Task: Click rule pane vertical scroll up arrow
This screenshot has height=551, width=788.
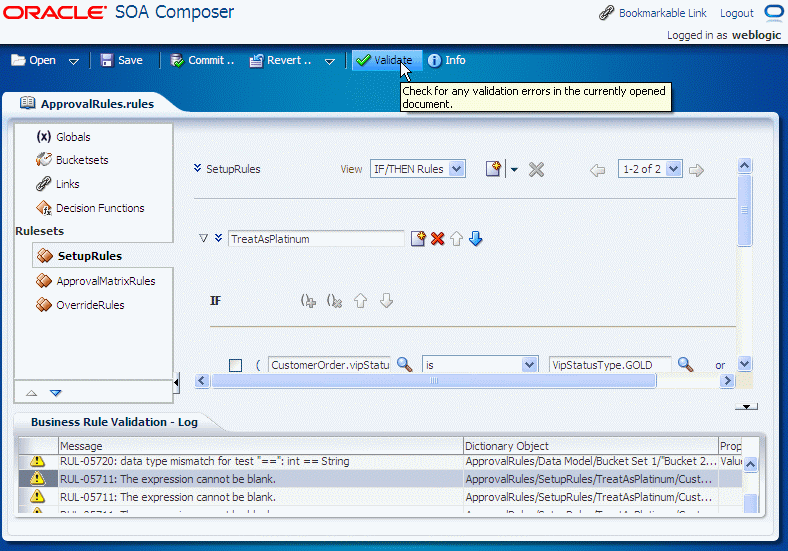Action: 745,165
